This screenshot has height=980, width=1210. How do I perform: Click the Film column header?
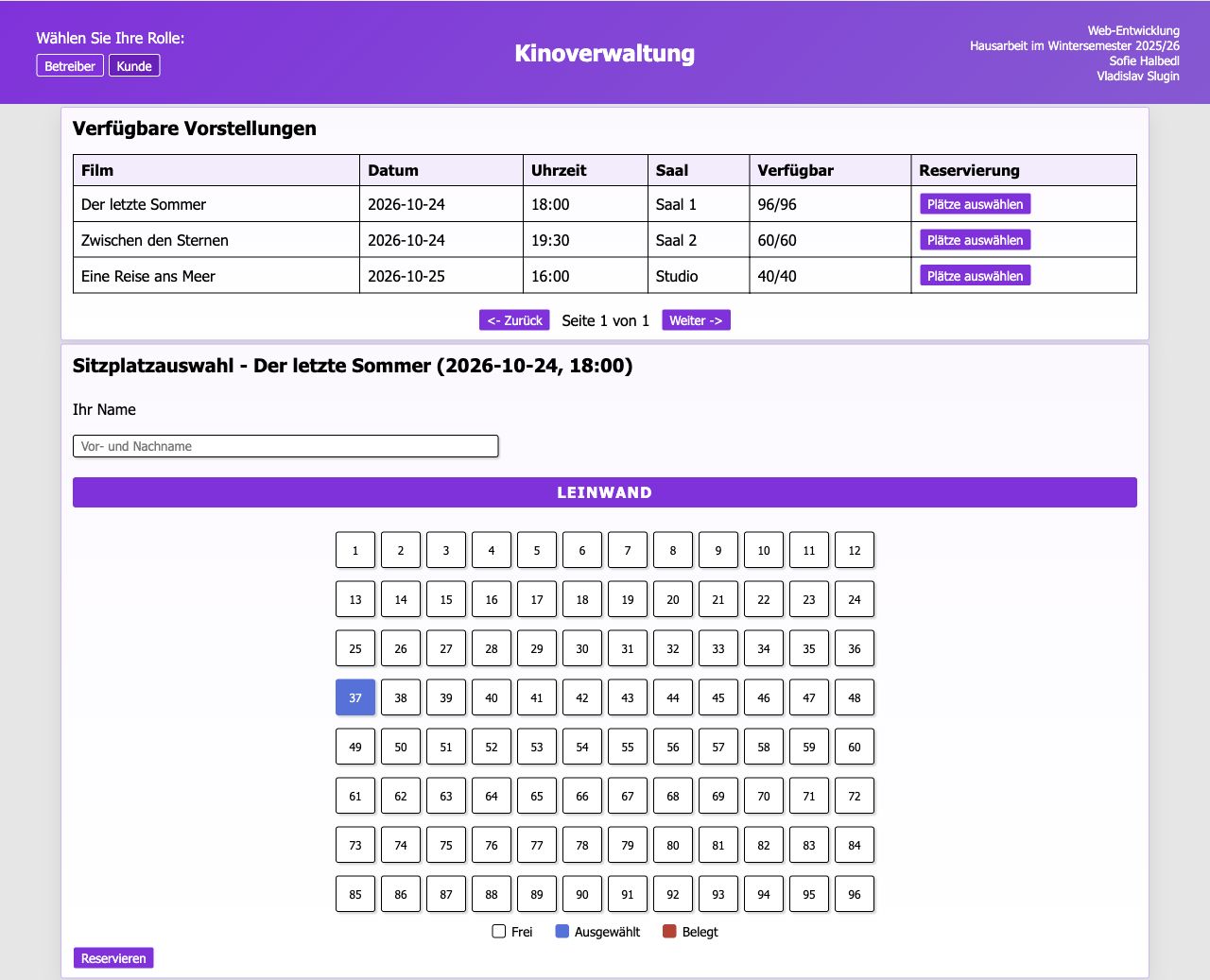point(216,170)
